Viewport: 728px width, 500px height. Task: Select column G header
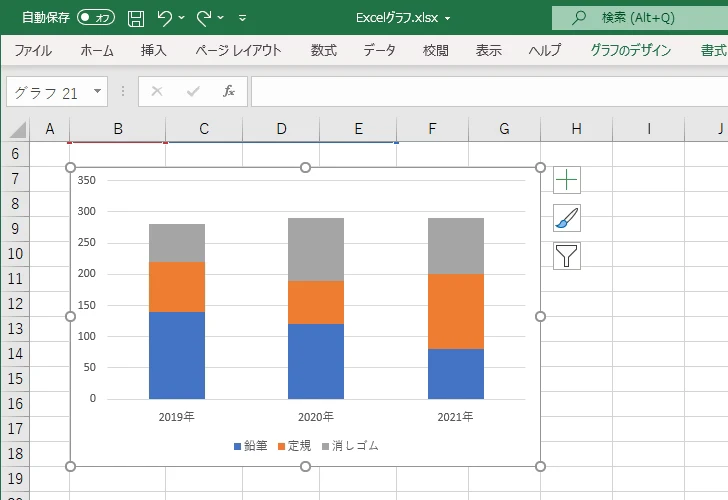[504, 129]
